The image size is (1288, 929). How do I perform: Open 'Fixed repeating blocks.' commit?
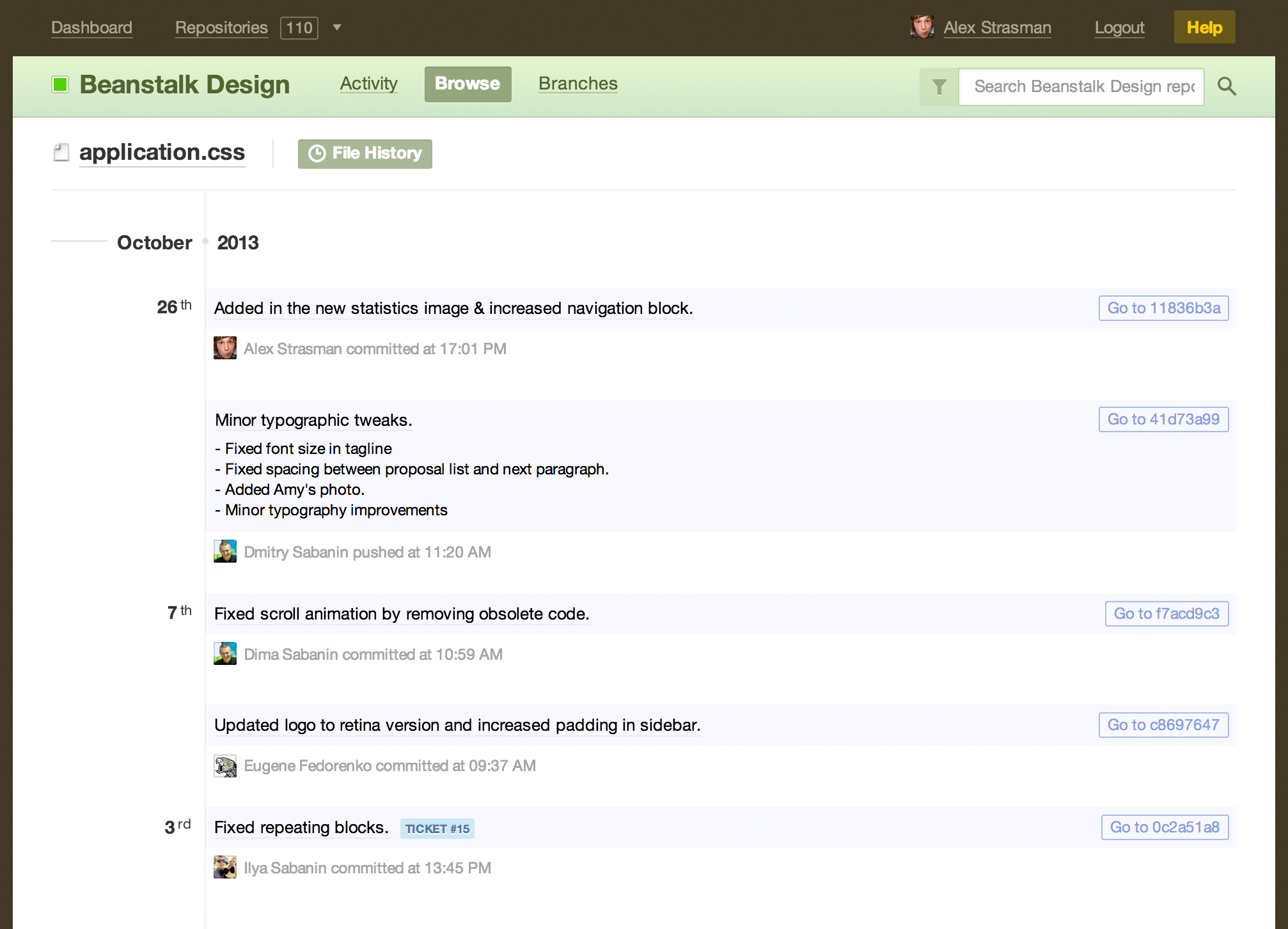tap(301, 827)
